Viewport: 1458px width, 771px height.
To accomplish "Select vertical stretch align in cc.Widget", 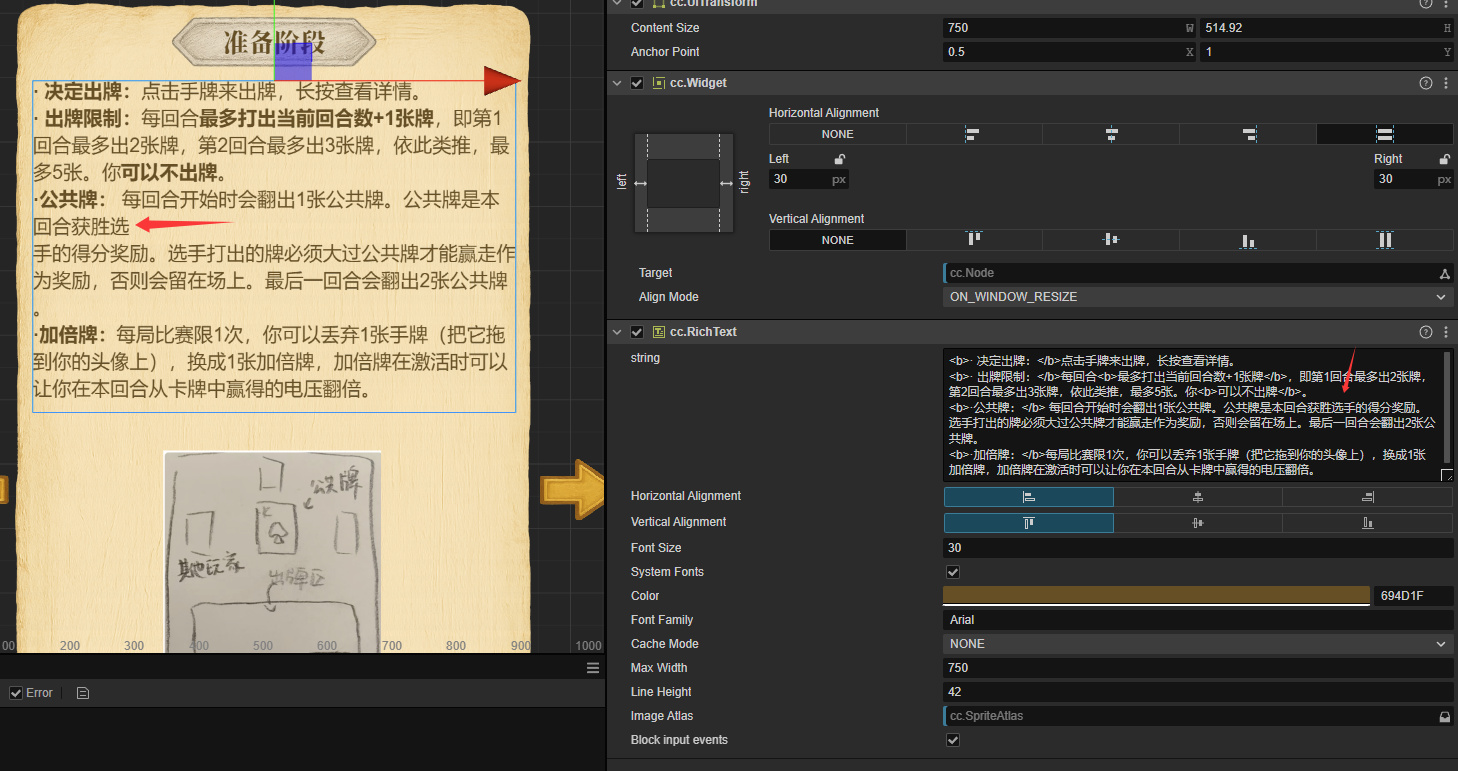I will click(1385, 240).
